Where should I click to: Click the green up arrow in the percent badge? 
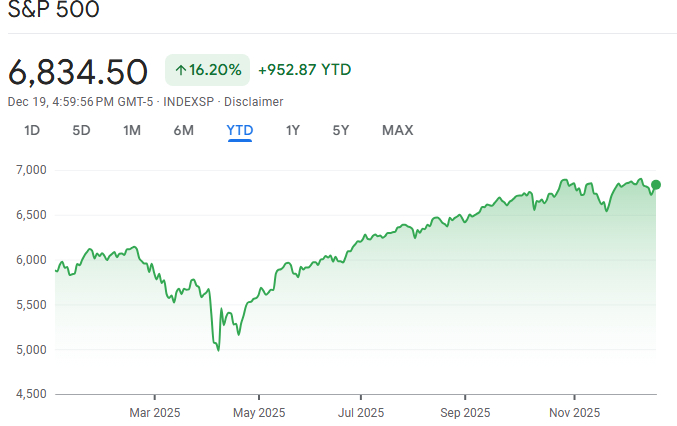[x=181, y=70]
